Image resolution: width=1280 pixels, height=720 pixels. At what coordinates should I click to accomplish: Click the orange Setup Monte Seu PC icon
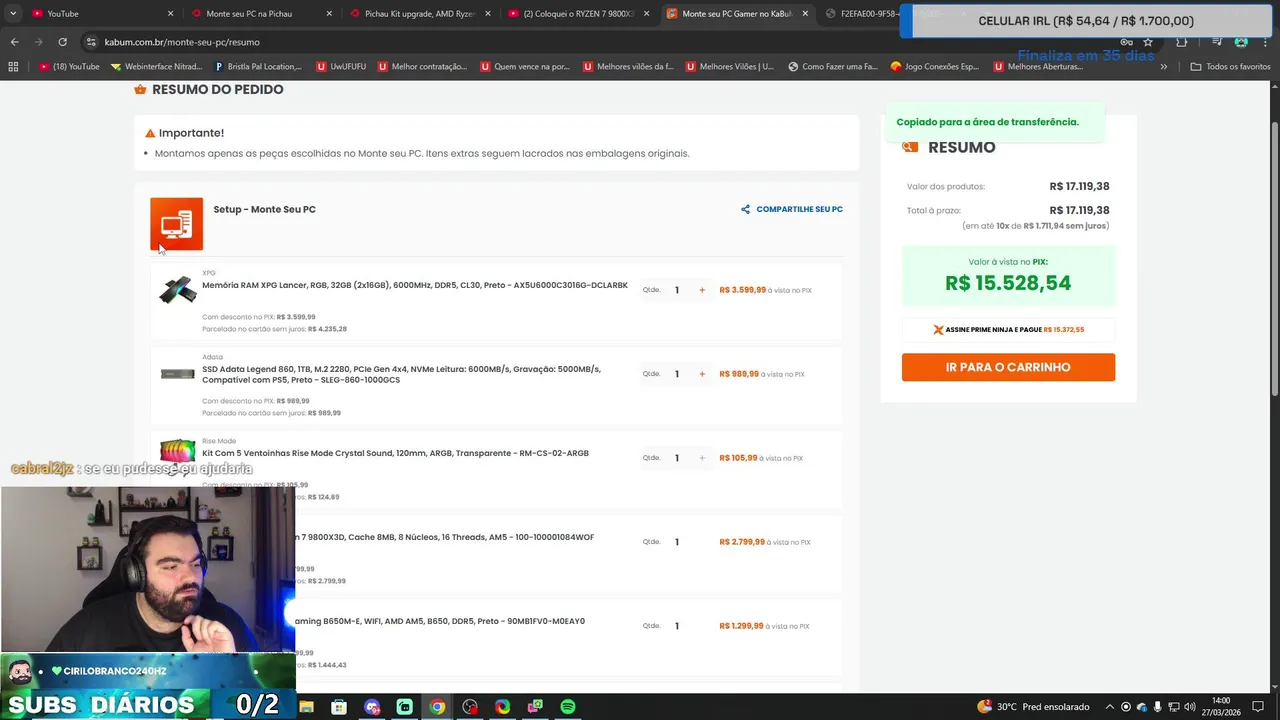[176, 224]
